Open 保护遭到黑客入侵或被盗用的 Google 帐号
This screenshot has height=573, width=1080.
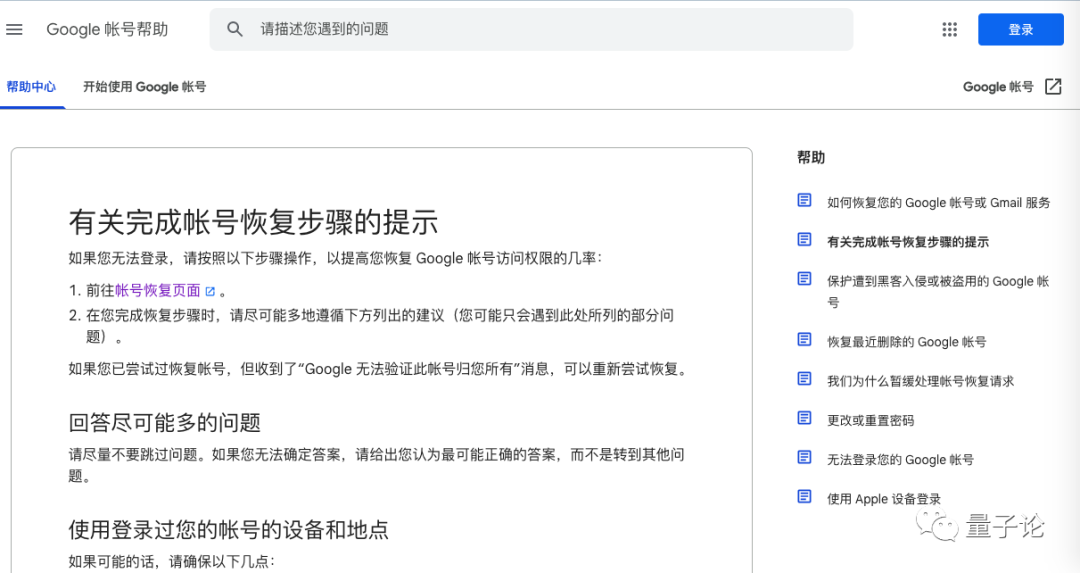click(938, 291)
